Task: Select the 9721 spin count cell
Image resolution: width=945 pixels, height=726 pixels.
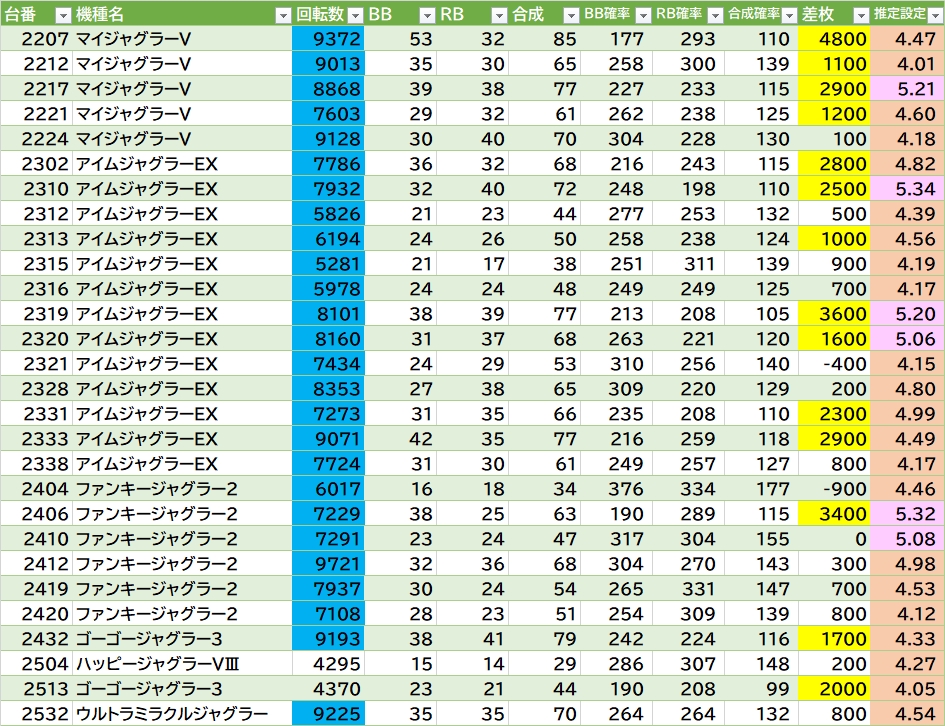Action: click(328, 564)
